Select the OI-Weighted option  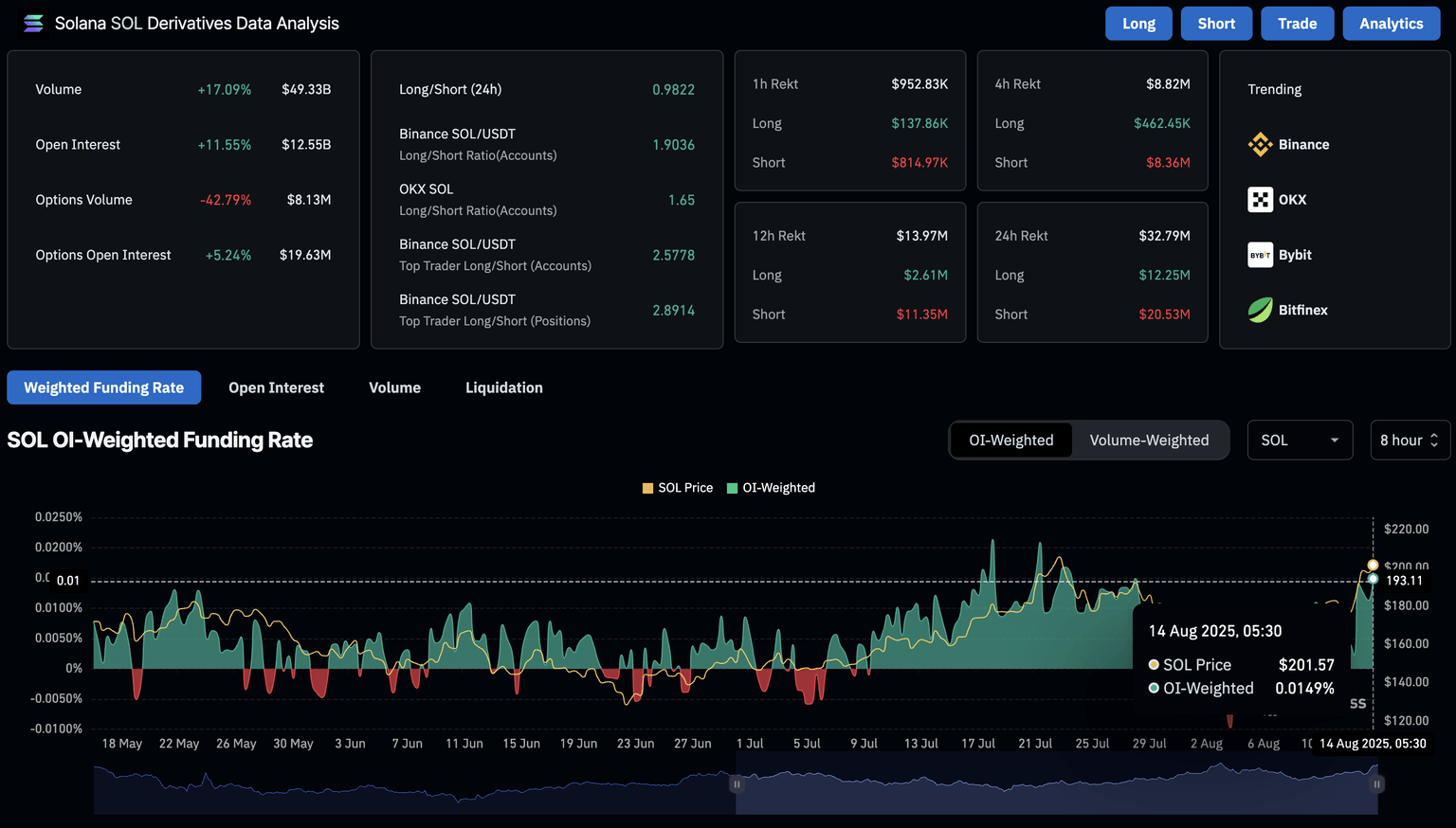pyautogui.click(x=1010, y=441)
